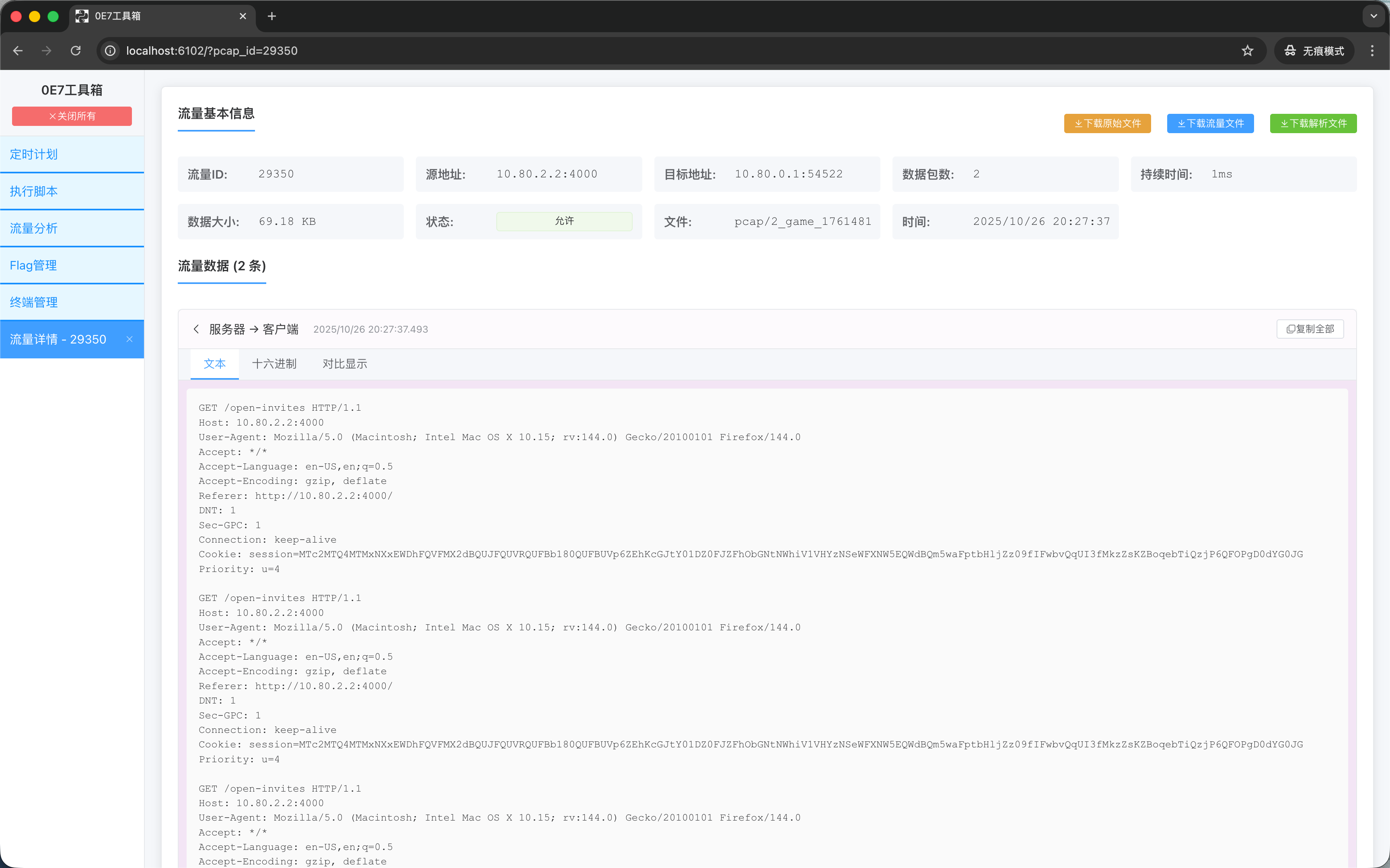Bookmark page with the star icon
Screen dimensions: 1390x868
(1247, 51)
